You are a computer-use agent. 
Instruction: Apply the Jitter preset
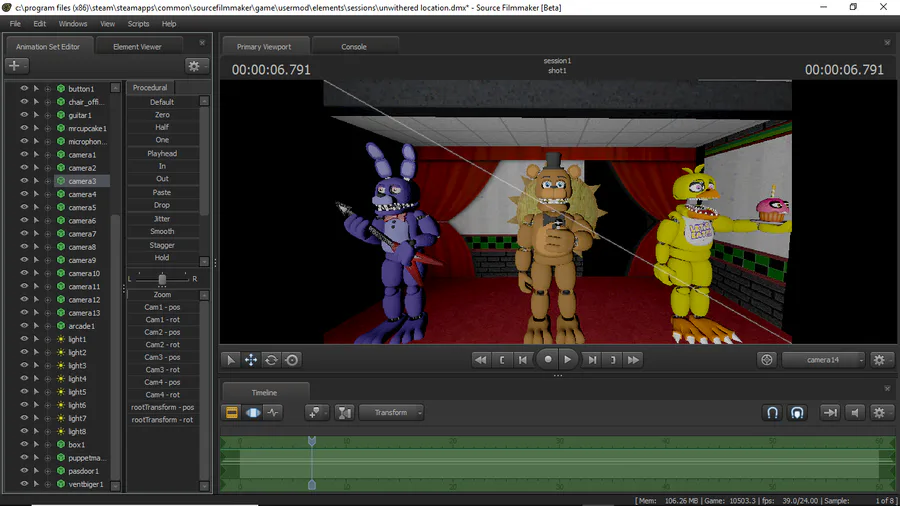tap(162, 219)
